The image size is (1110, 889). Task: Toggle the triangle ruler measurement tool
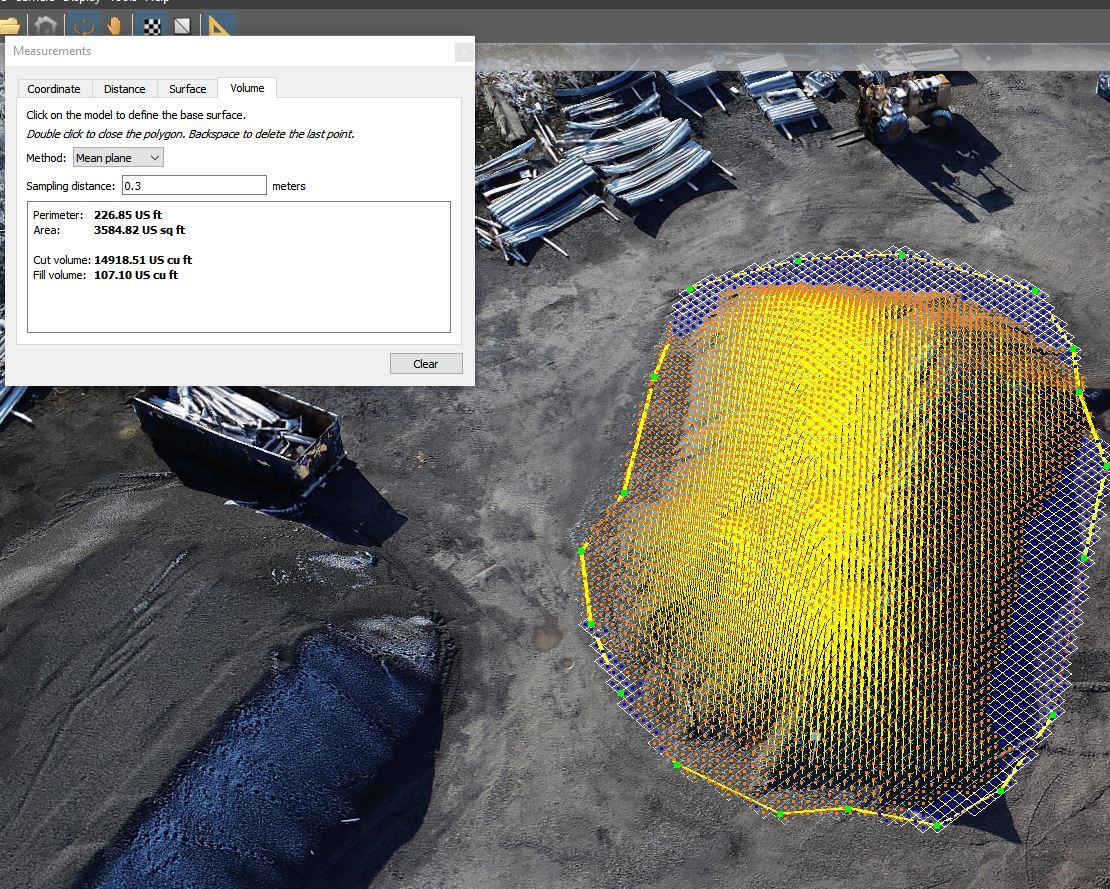coord(220,25)
